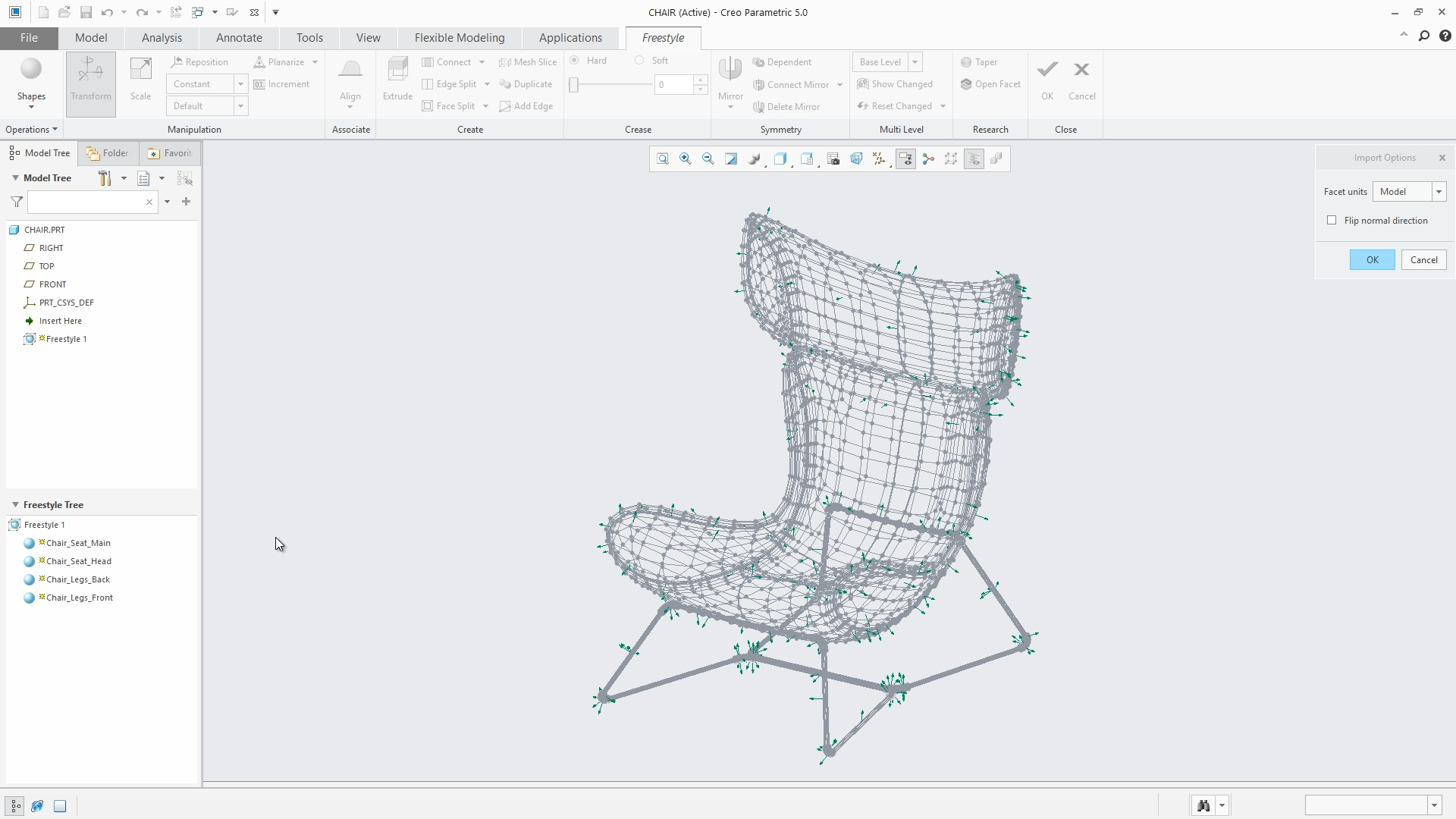Collapse the Freestyle Tree section

[x=15, y=505]
